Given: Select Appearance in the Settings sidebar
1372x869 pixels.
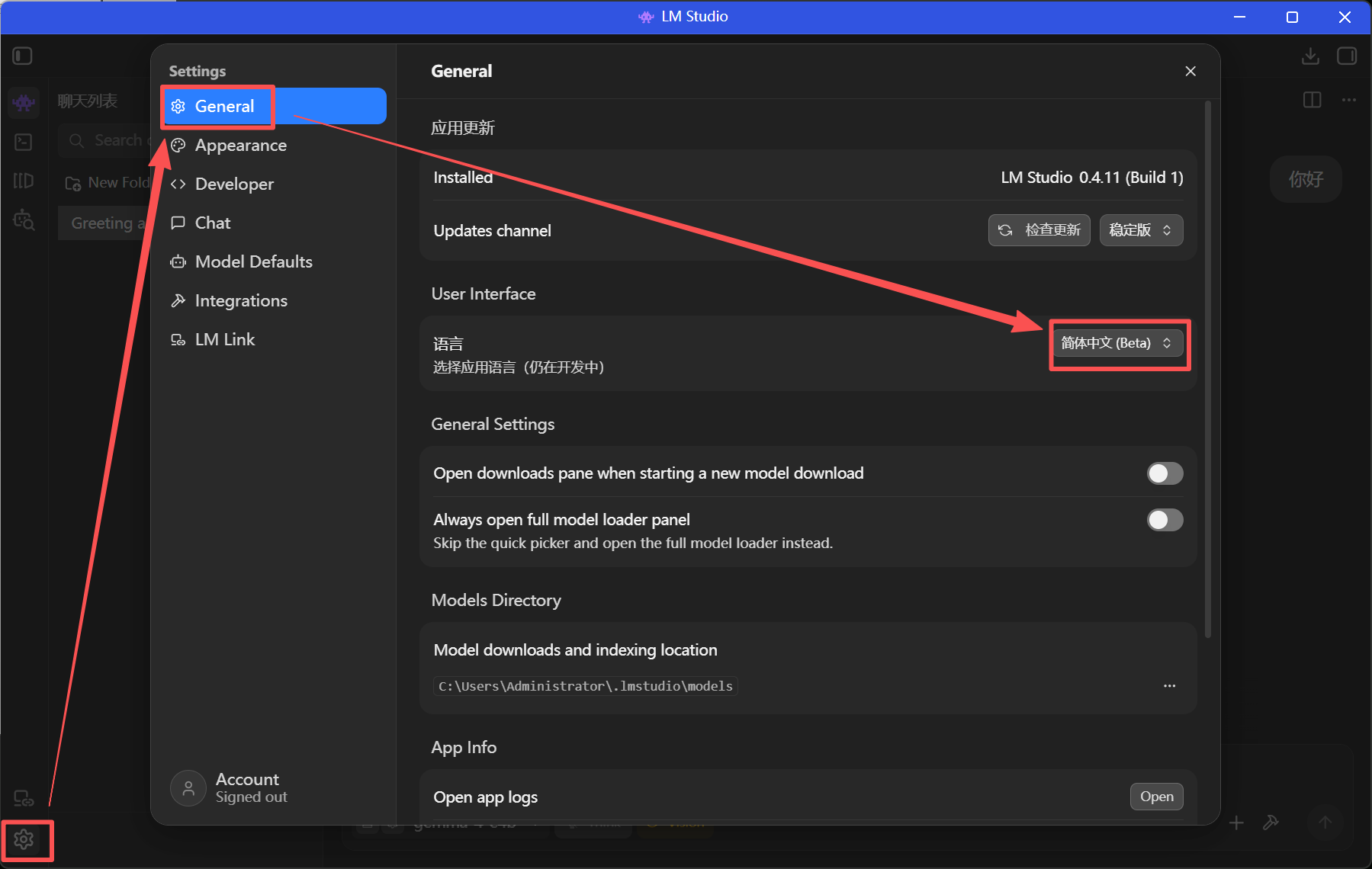Looking at the screenshot, I should pos(274,145).
